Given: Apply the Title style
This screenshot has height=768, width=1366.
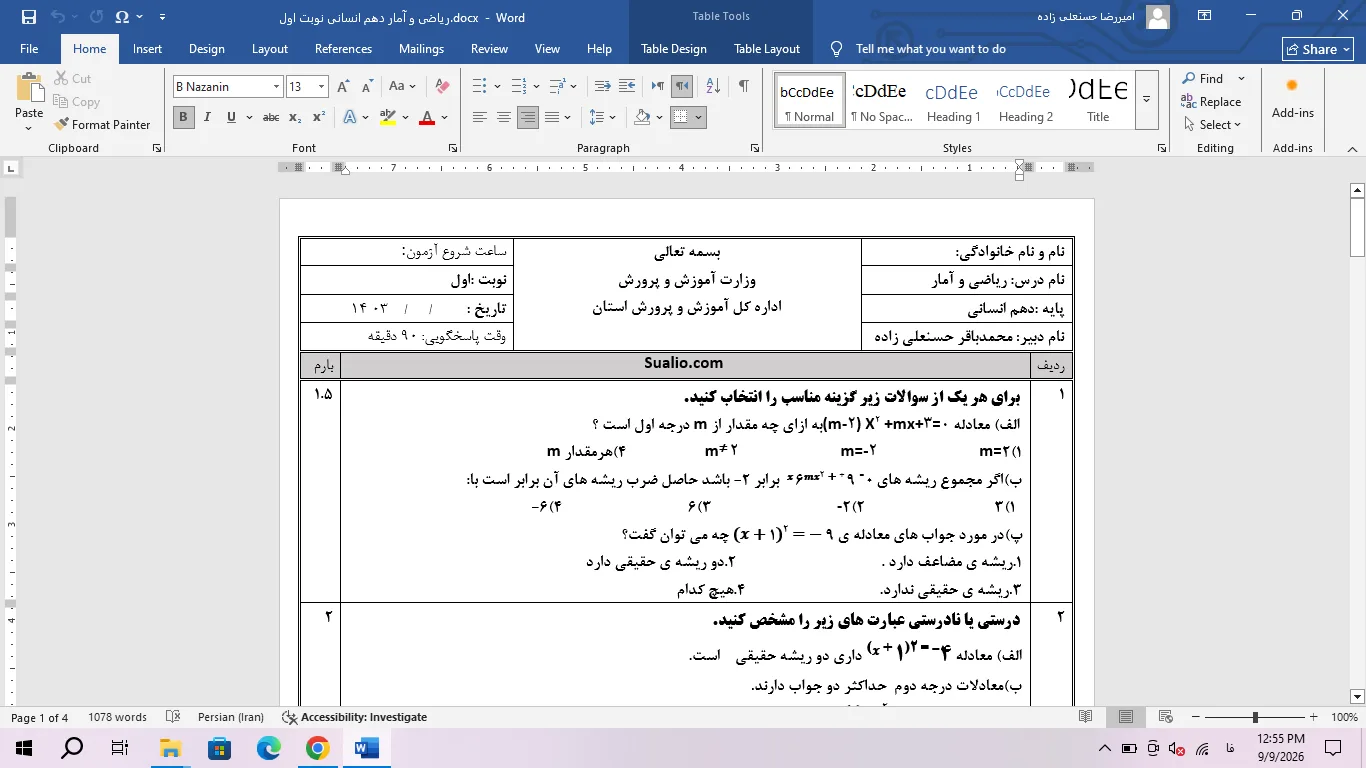Looking at the screenshot, I should click(1098, 99).
